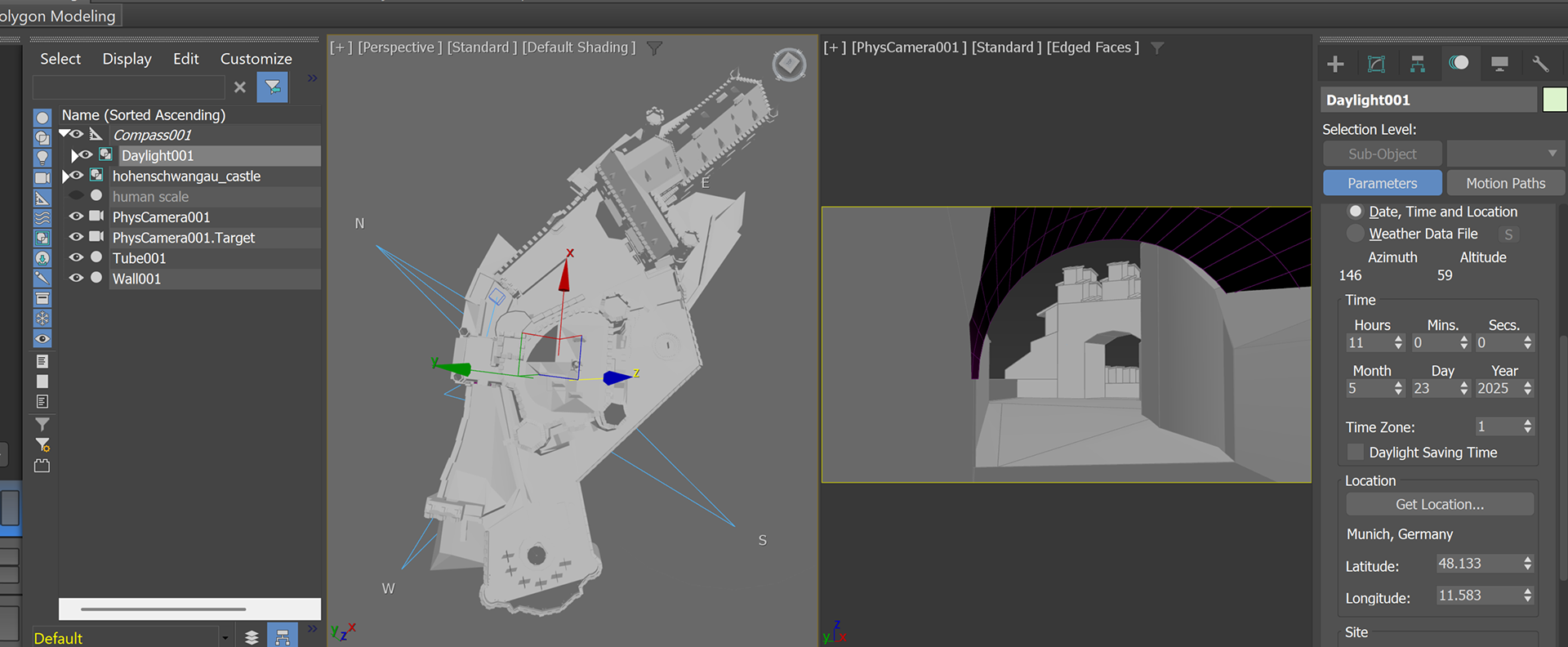Toggle the Display Shapes filter icon

click(x=42, y=138)
